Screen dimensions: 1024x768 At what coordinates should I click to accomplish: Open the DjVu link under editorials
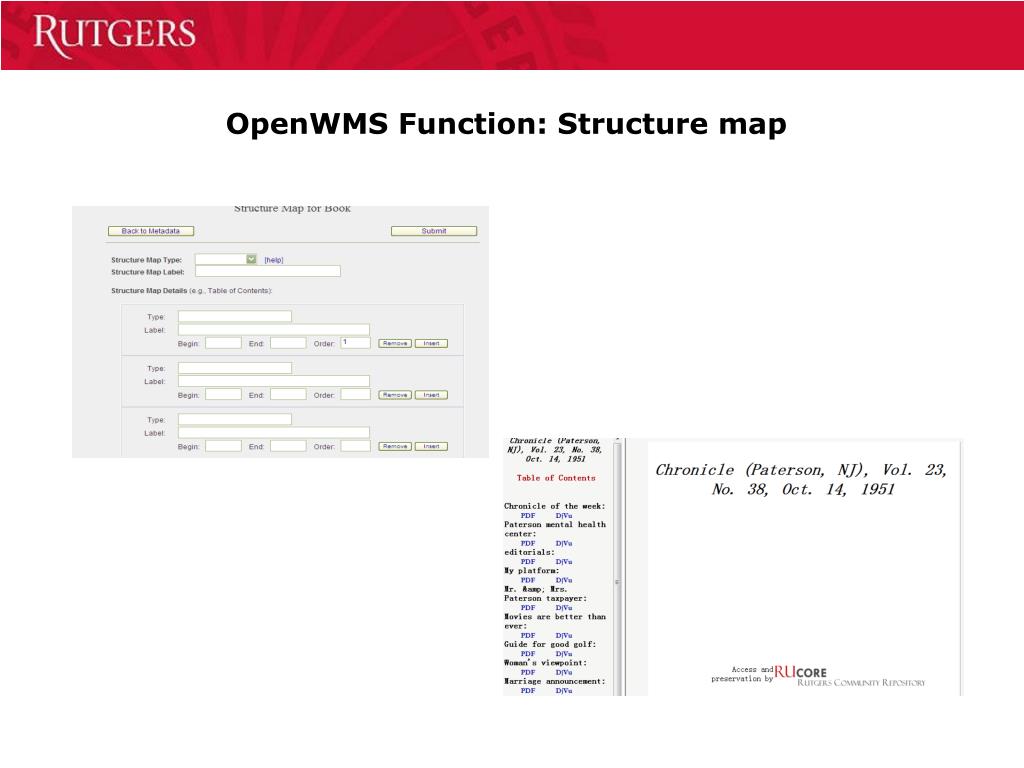[x=564, y=562]
